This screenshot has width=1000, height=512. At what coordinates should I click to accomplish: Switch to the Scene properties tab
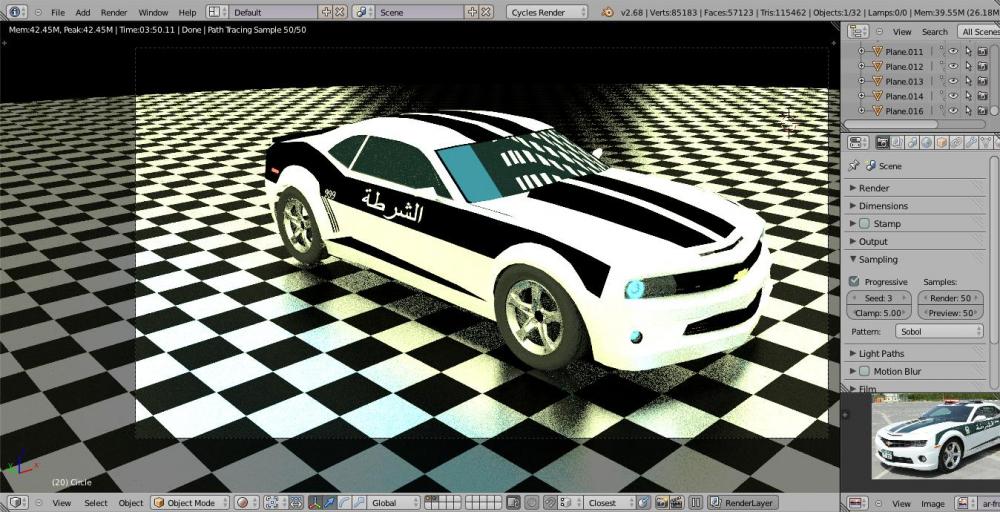coord(912,143)
